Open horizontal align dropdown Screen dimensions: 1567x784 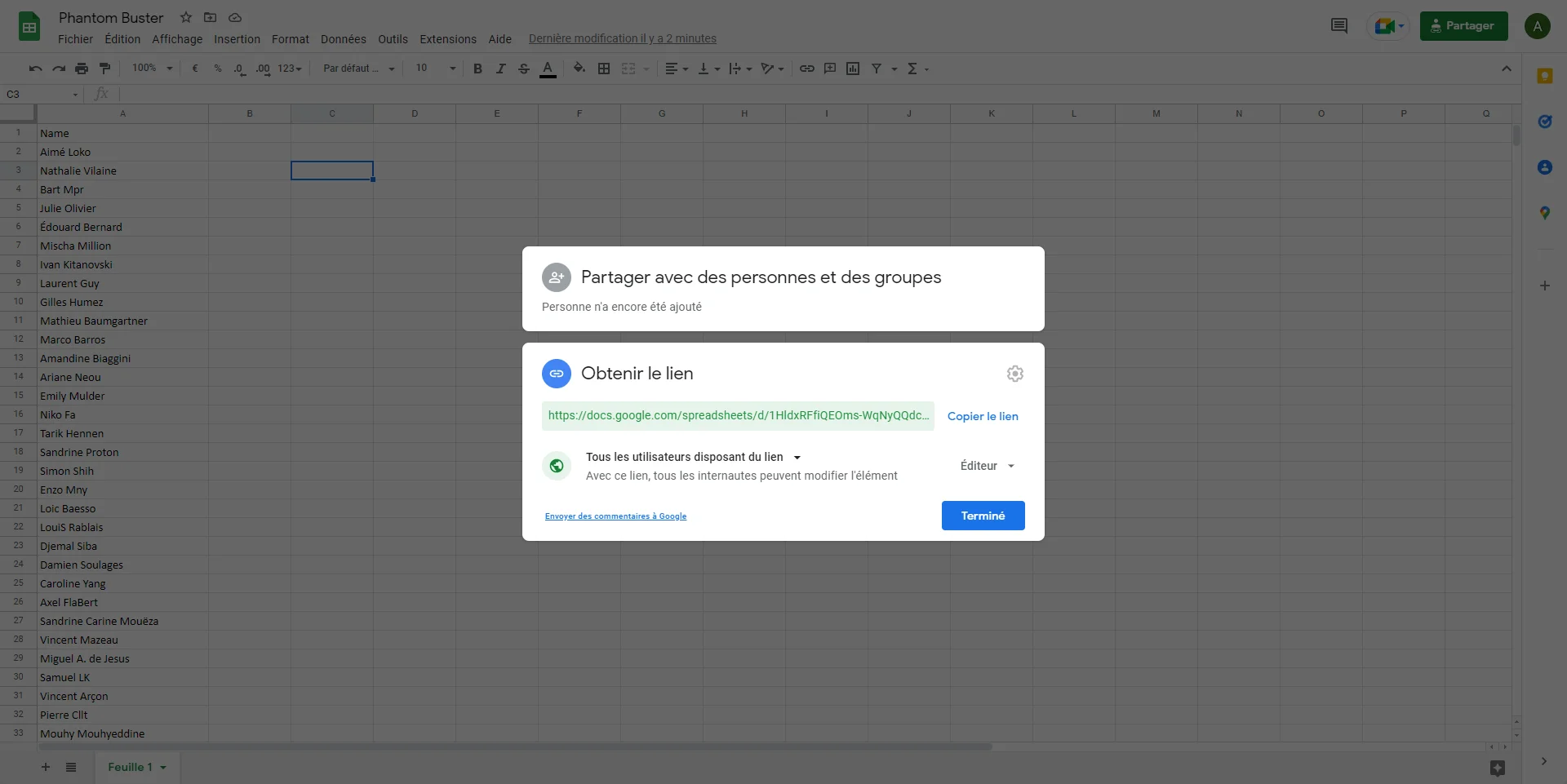point(677,69)
